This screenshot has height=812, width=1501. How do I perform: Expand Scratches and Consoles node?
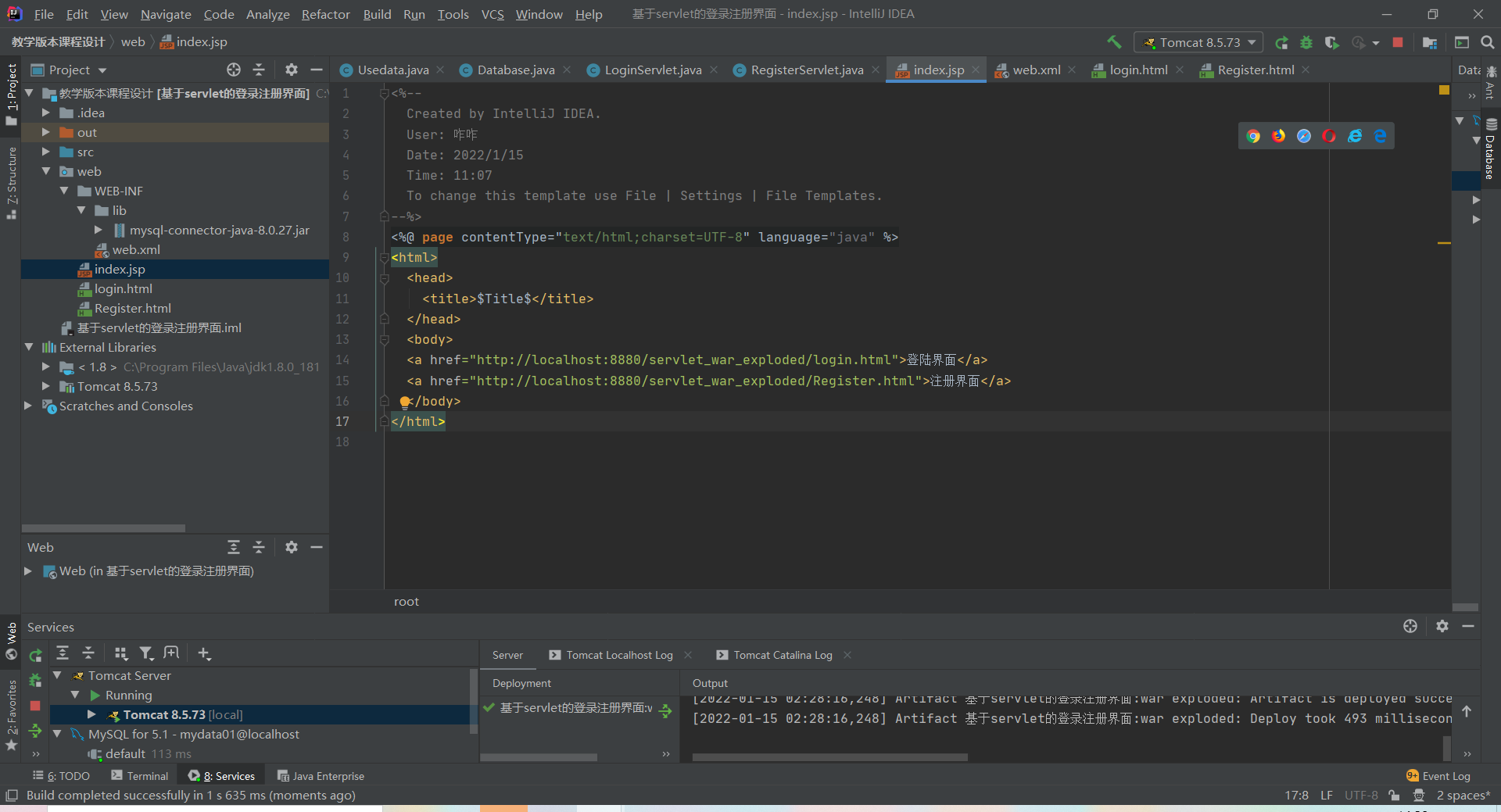pos(29,406)
